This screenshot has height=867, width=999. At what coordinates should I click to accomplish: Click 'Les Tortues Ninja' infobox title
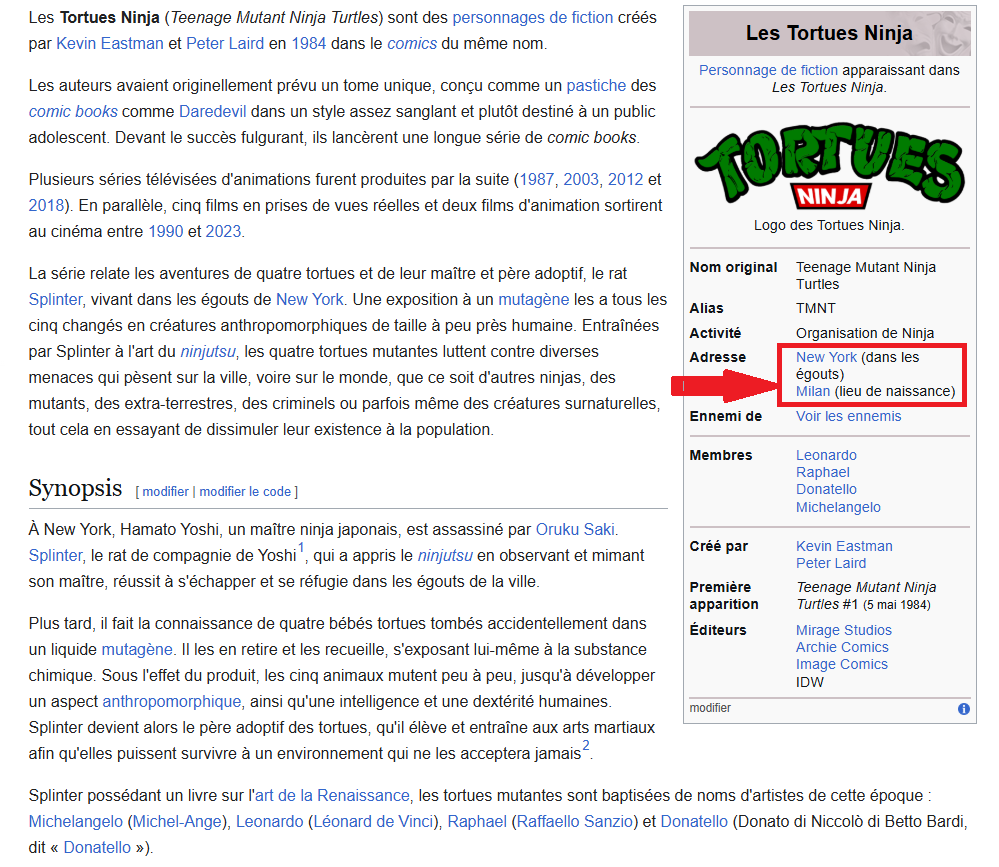click(x=829, y=32)
